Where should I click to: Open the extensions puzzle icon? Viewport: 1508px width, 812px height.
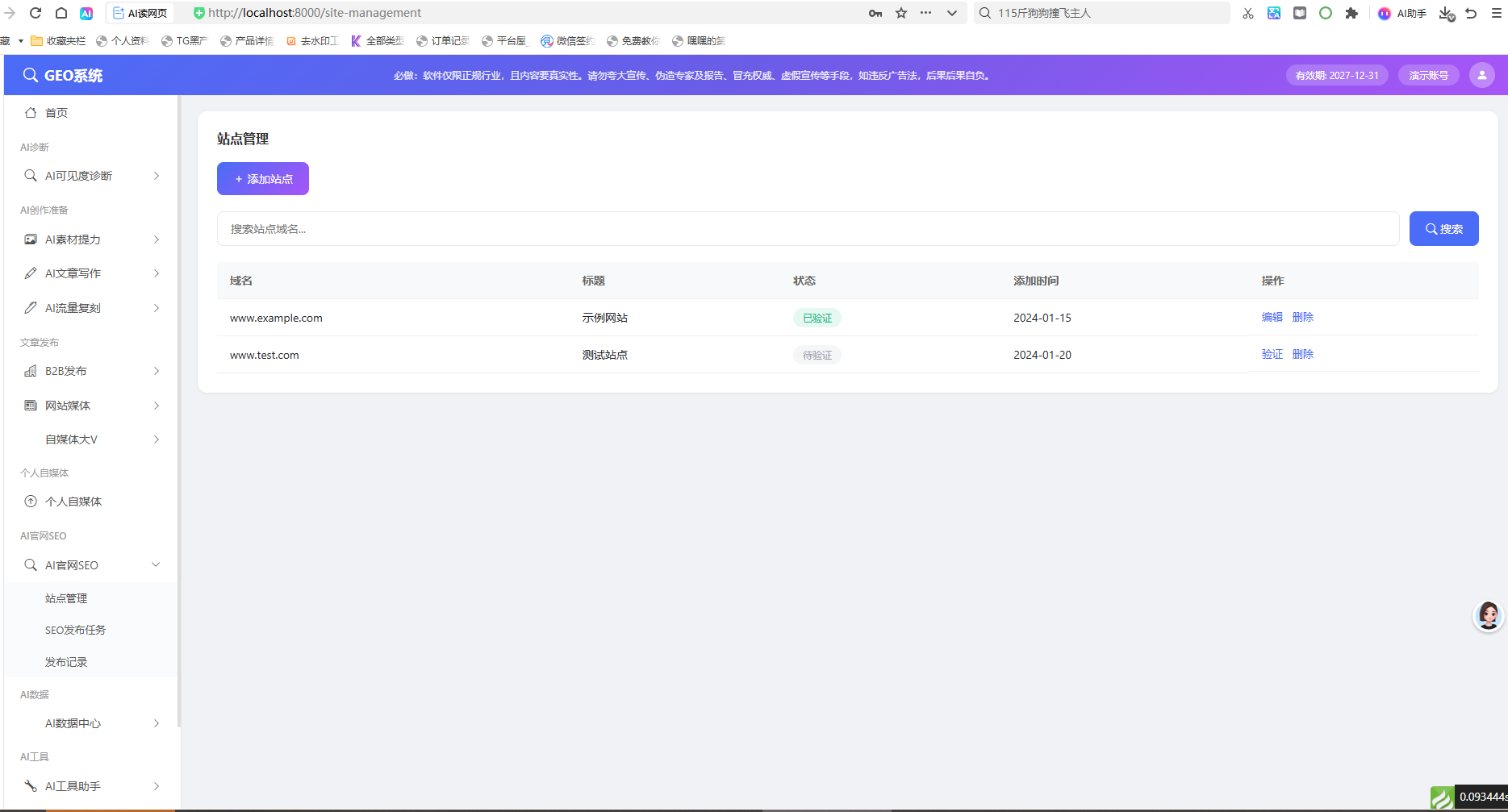pos(1351,13)
